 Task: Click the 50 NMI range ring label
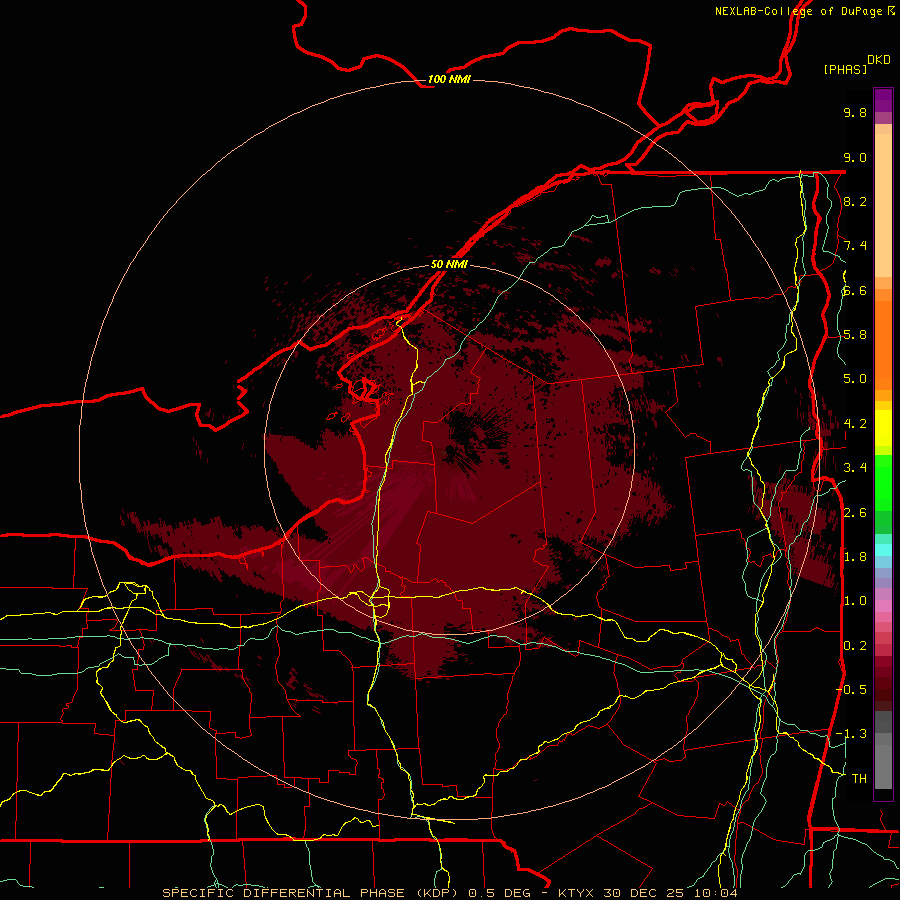click(x=449, y=264)
